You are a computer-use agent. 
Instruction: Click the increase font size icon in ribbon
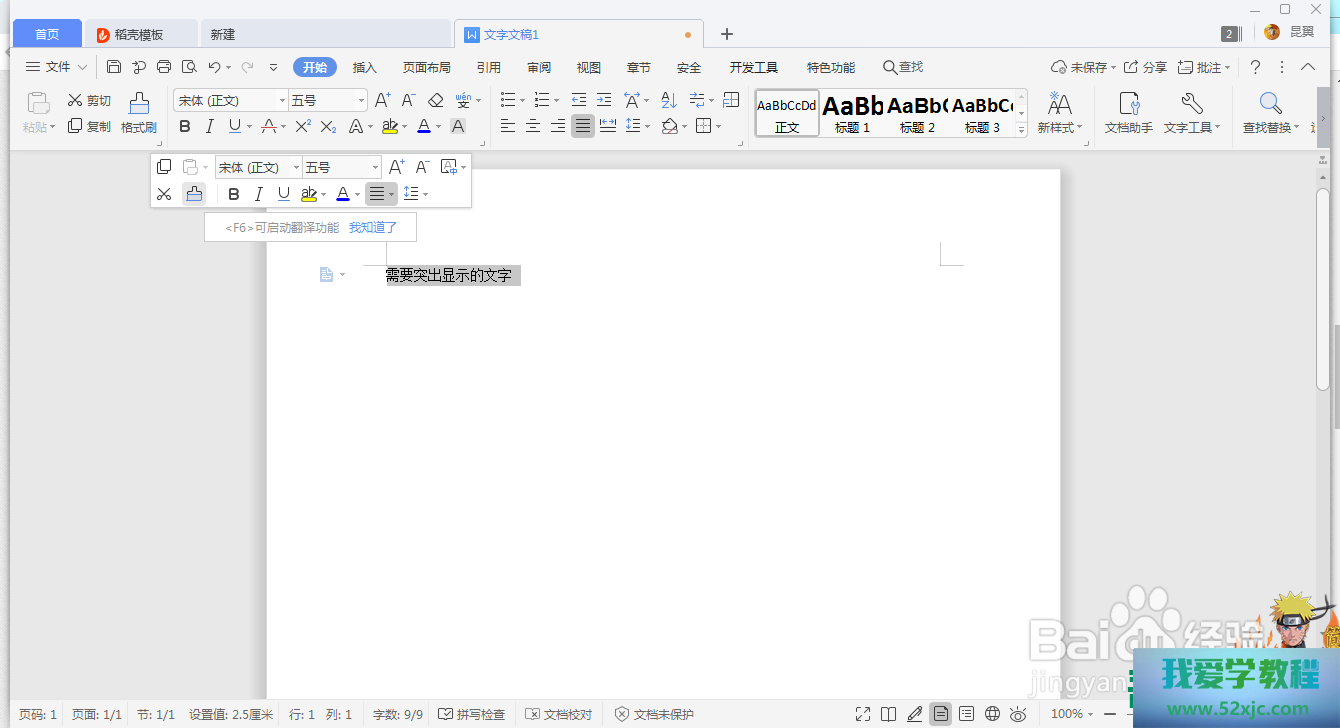coord(383,100)
